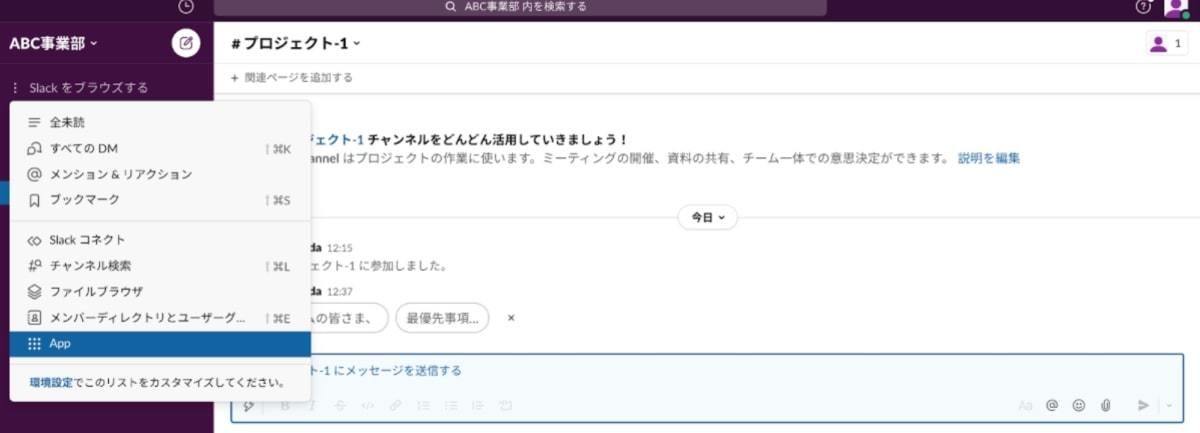Open メンバーディレクトリとユーザーグ... entry
The width and height of the screenshot is (1200, 433).
[160, 318]
